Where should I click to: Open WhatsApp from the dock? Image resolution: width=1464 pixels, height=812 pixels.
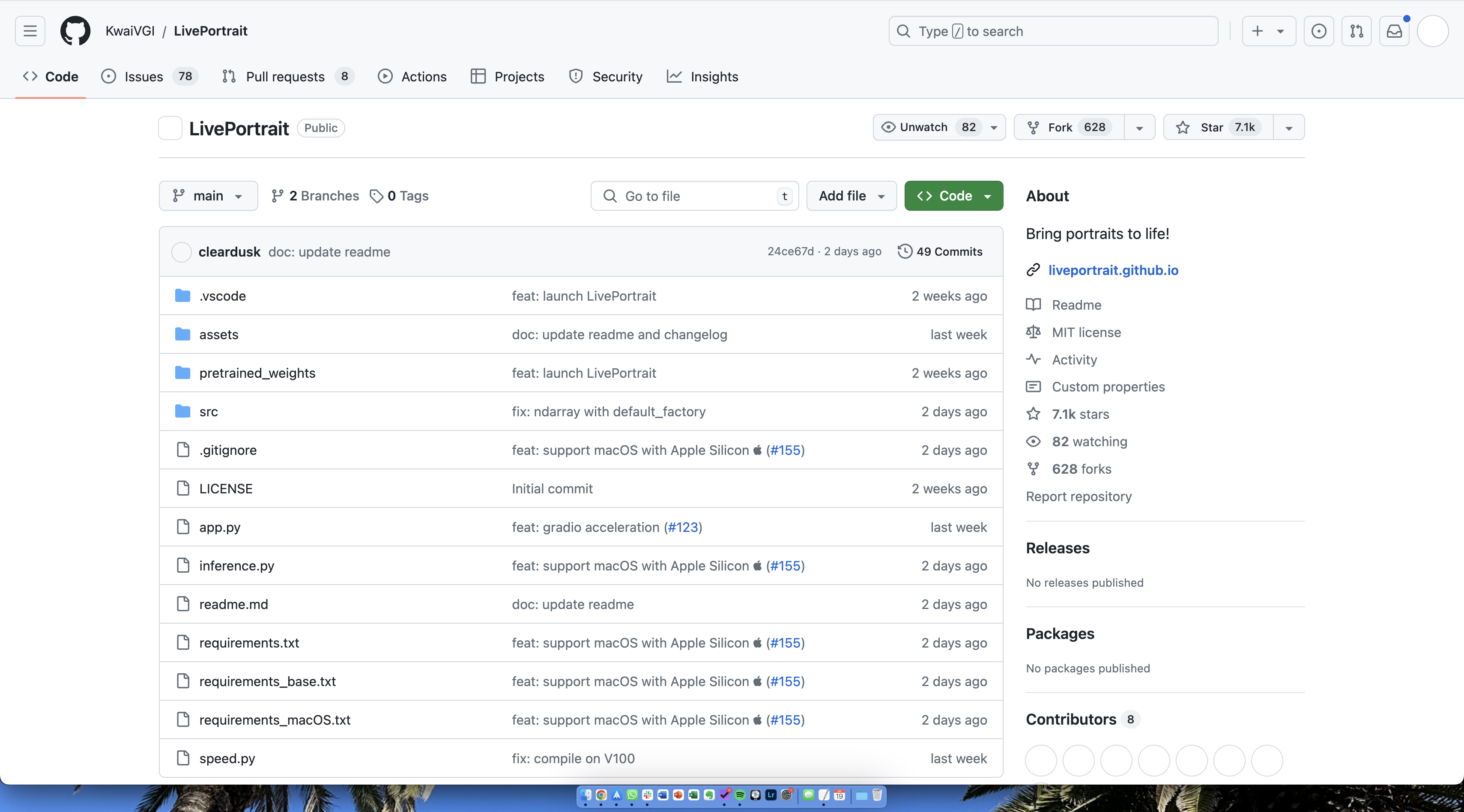pyautogui.click(x=632, y=795)
